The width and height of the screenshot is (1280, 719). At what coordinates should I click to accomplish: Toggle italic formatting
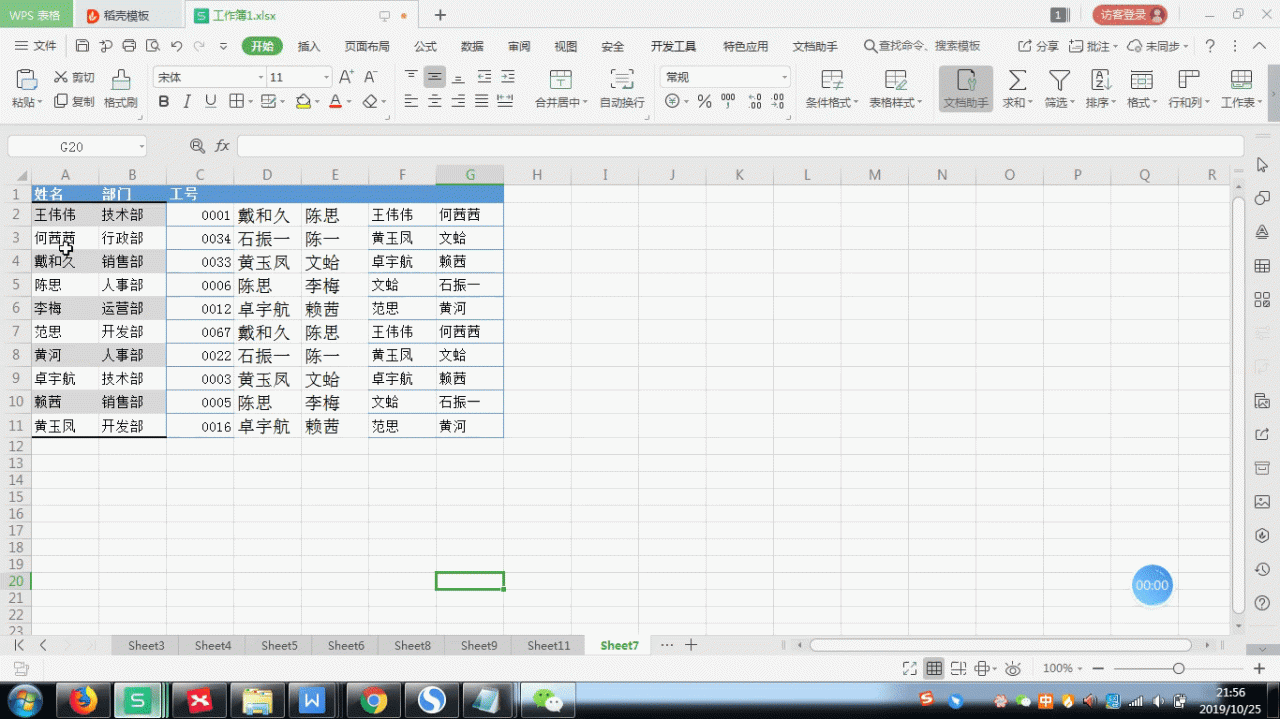tap(187, 101)
